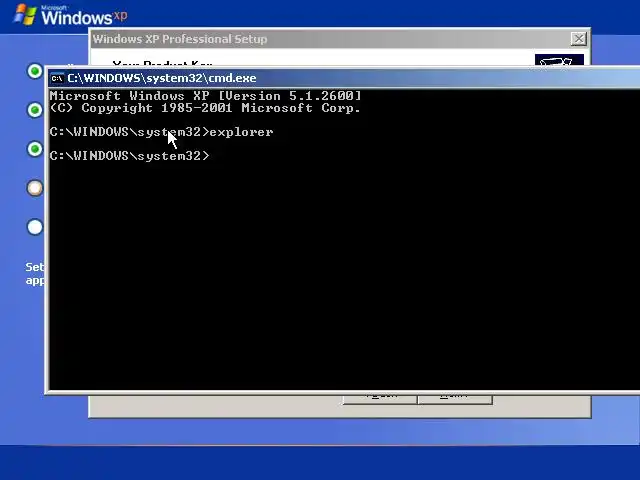Close the Windows XP Professional Setup dialog
The image size is (640, 480).
point(578,39)
